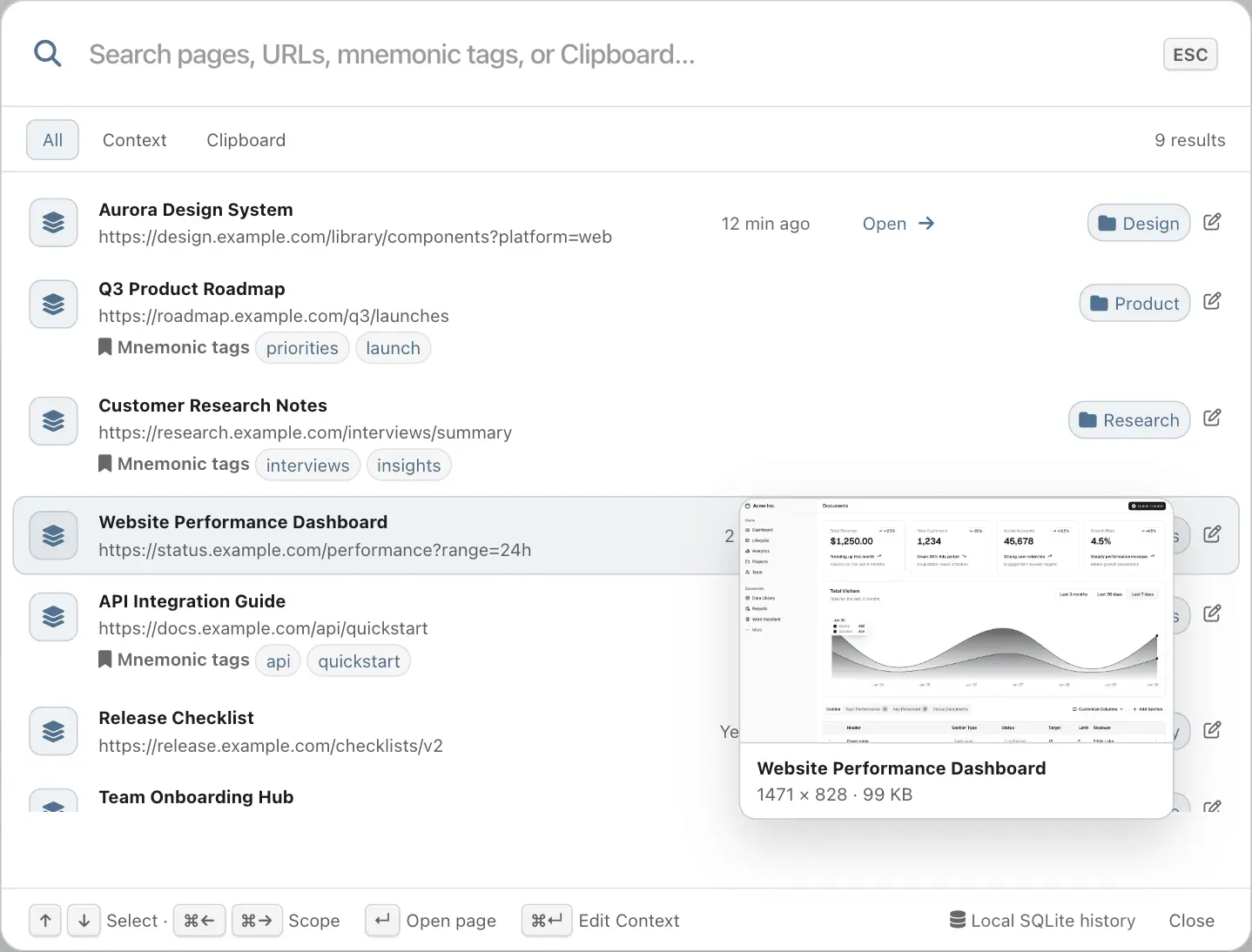Image resolution: width=1252 pixels, height=952 pixels.
Task: Click the Product folder badge
Action: coord(1134,304)
